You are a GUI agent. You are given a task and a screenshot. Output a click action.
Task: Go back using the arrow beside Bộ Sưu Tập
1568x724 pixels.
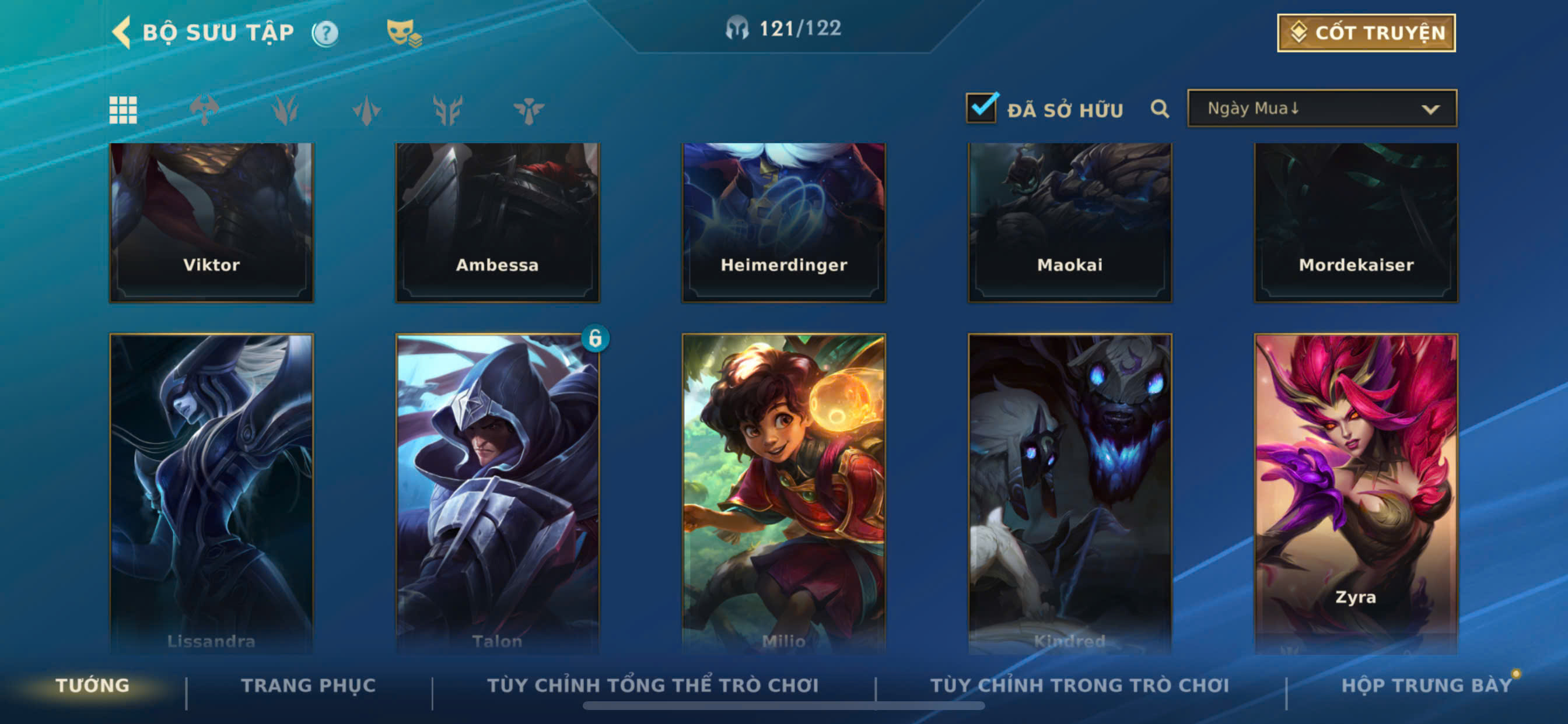121,31
